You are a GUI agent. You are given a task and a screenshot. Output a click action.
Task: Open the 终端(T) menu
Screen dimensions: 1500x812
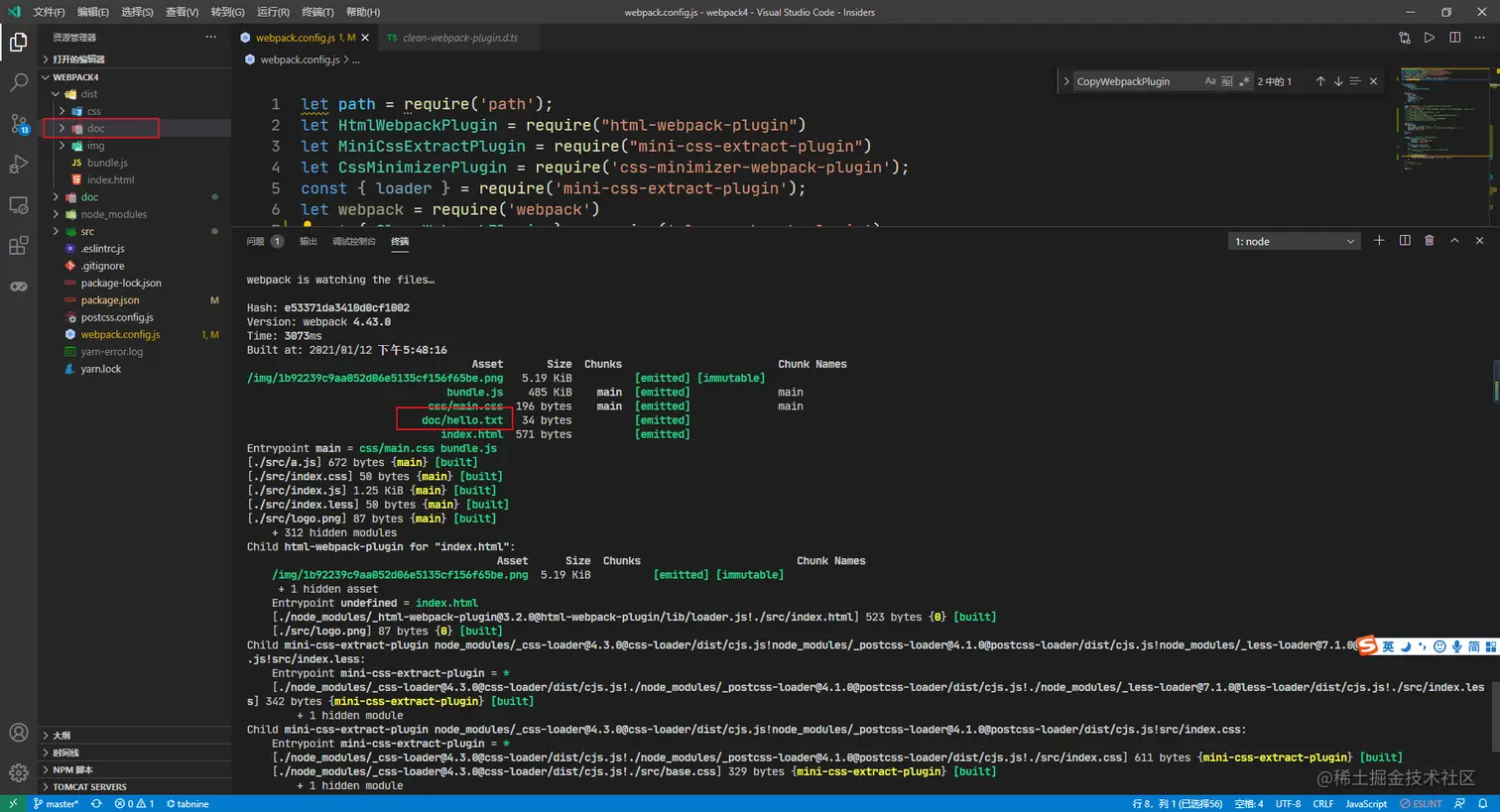pos(317,12)
